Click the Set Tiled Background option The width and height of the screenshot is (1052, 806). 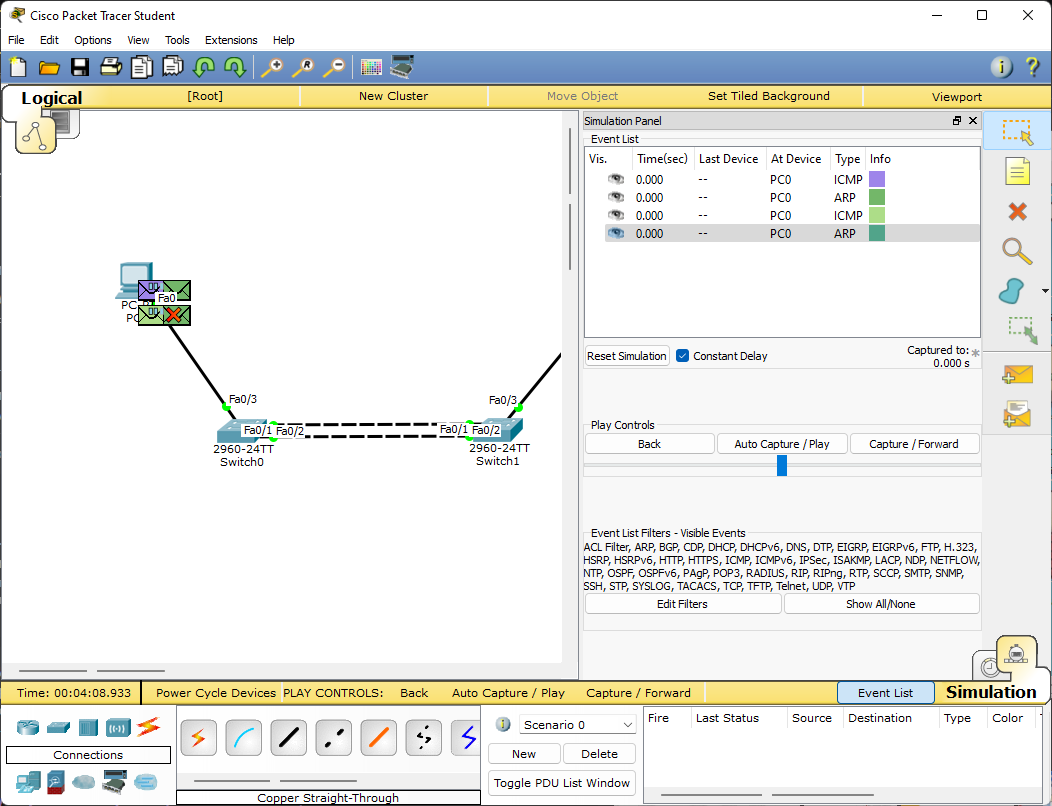click(x=769, y=96)
